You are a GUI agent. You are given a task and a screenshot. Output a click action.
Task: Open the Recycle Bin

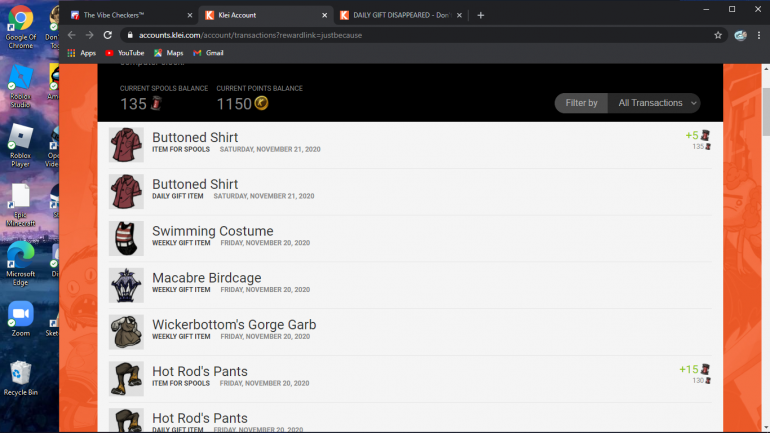point(21,378)
